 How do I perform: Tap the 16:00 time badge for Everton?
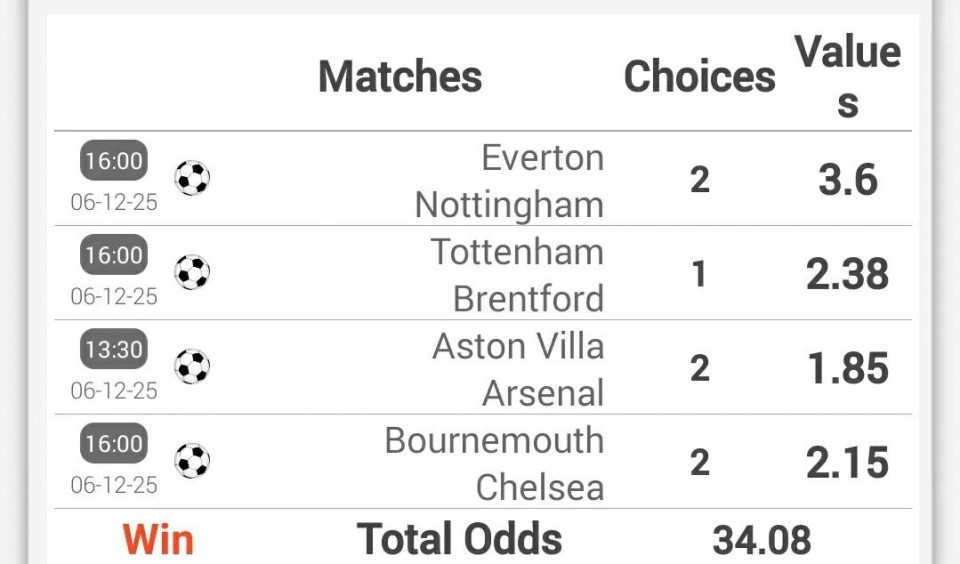114,160
